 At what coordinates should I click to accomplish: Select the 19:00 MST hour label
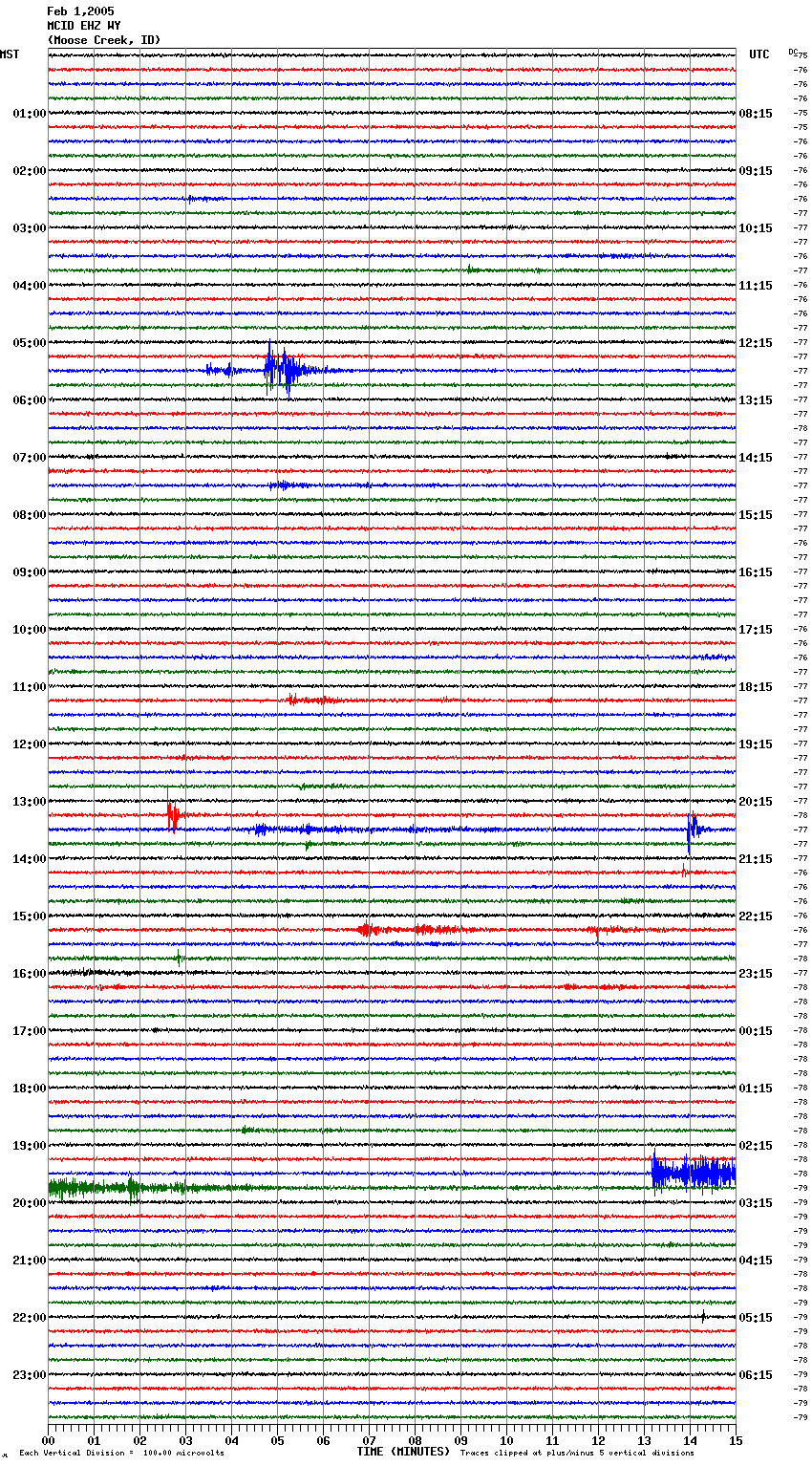coord(30,1146)
